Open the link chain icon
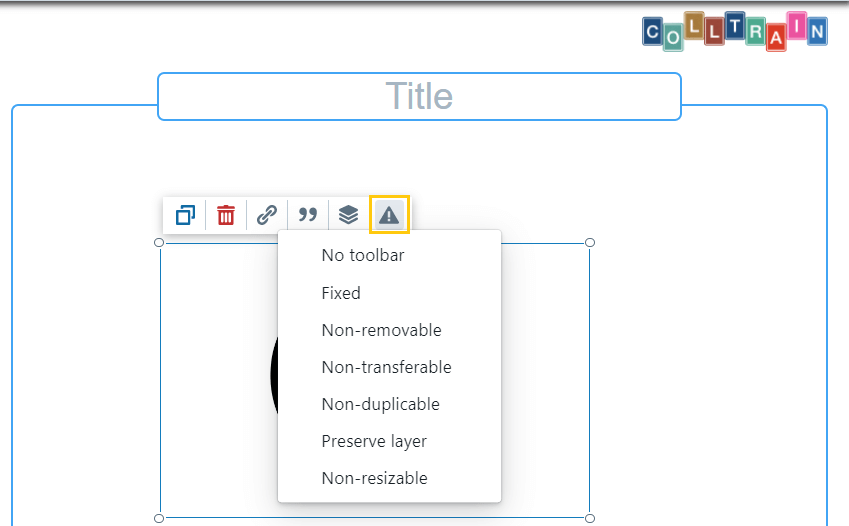The height and width of the screenshot is (526, 849). [267, 215]
